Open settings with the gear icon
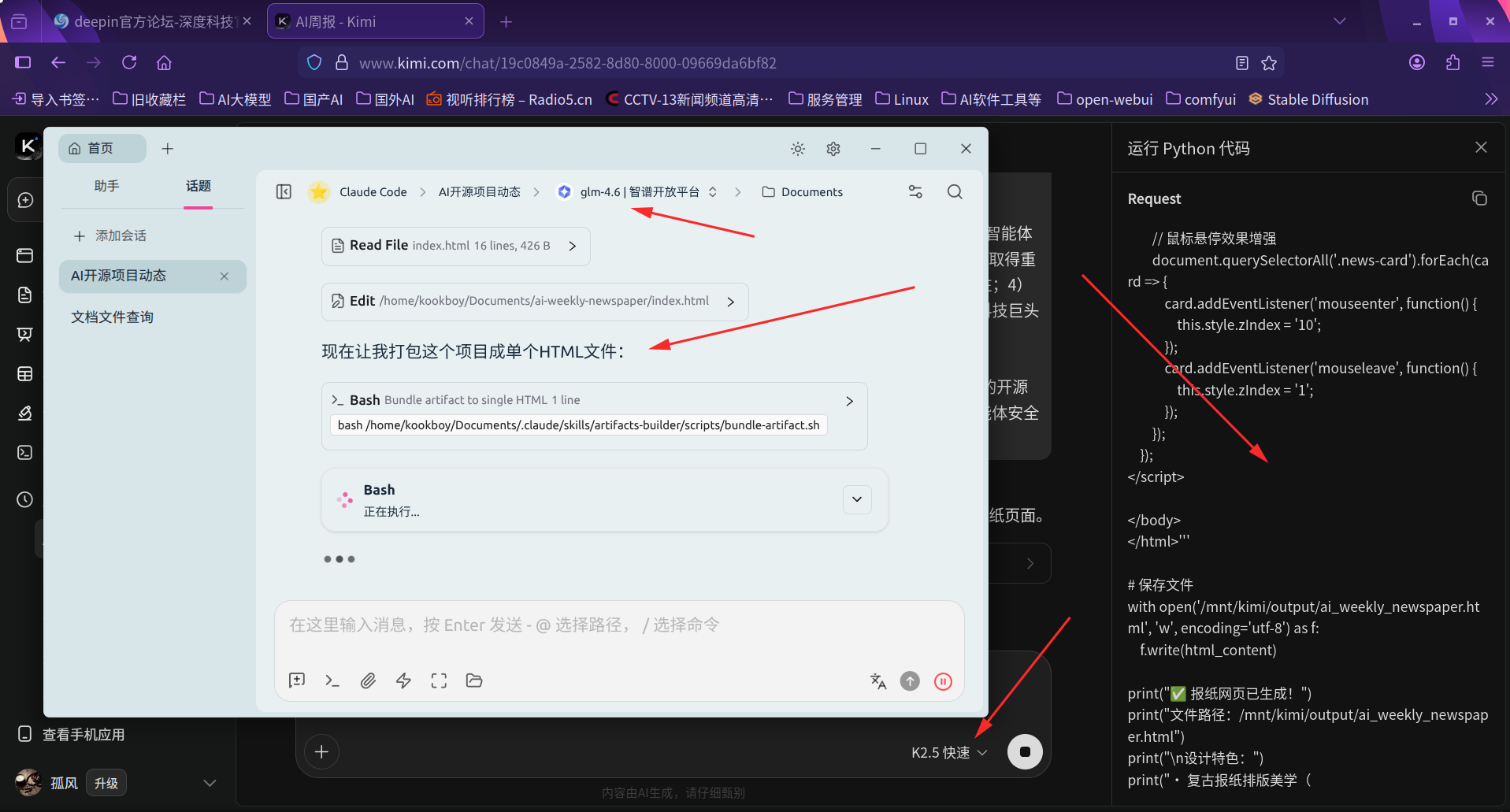 [833, 148]
